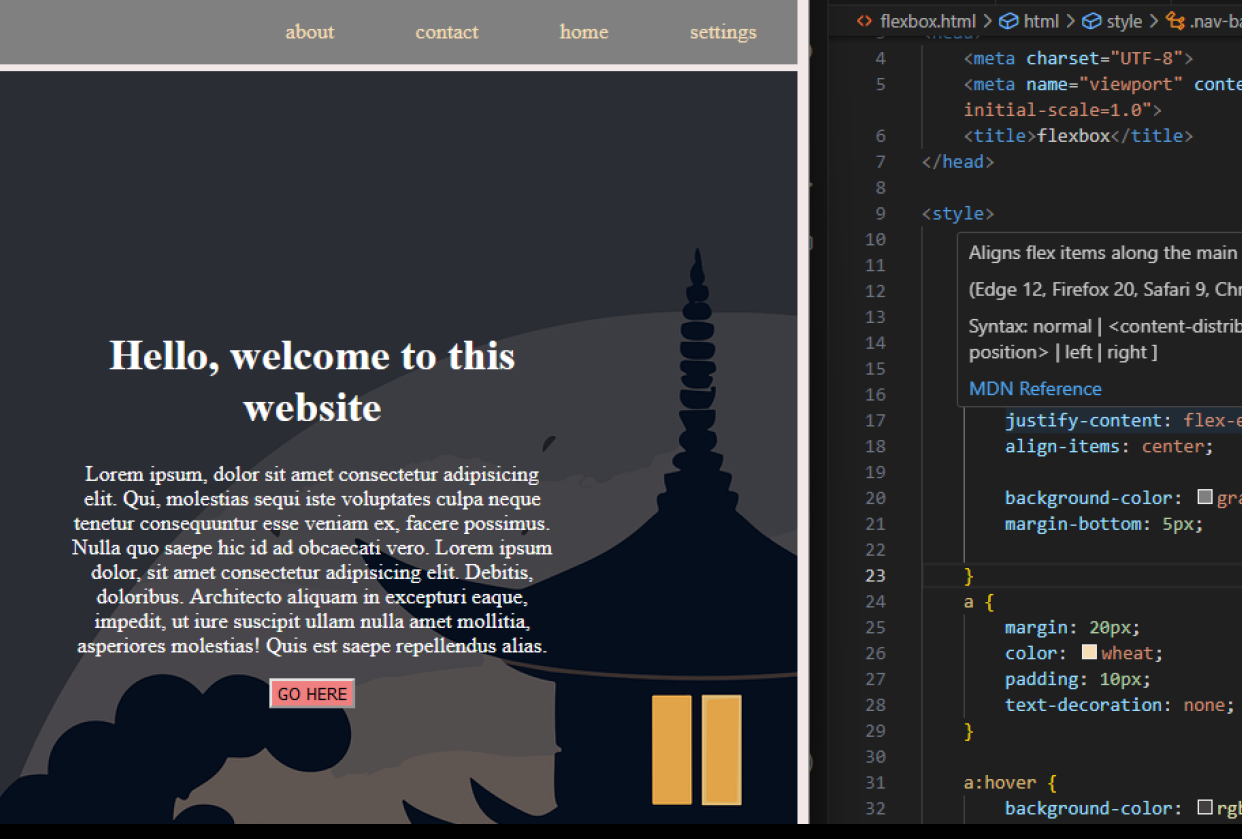The width and height of the screenshot is (1242, 839).
Task: Click the text-decoration: none declaration
Action: tap(1119, 705)
